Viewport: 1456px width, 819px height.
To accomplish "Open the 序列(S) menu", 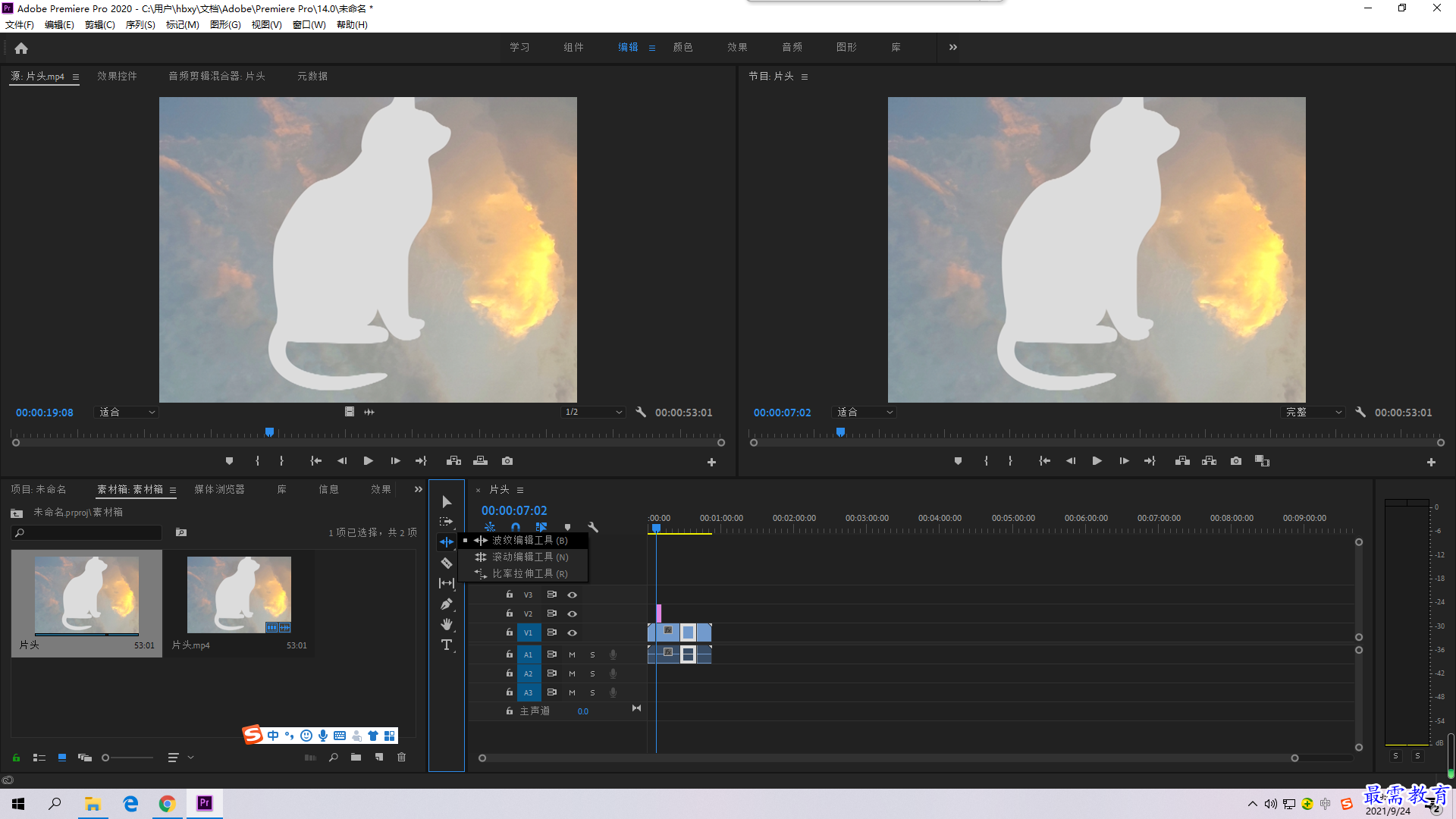I will [140, 25].
